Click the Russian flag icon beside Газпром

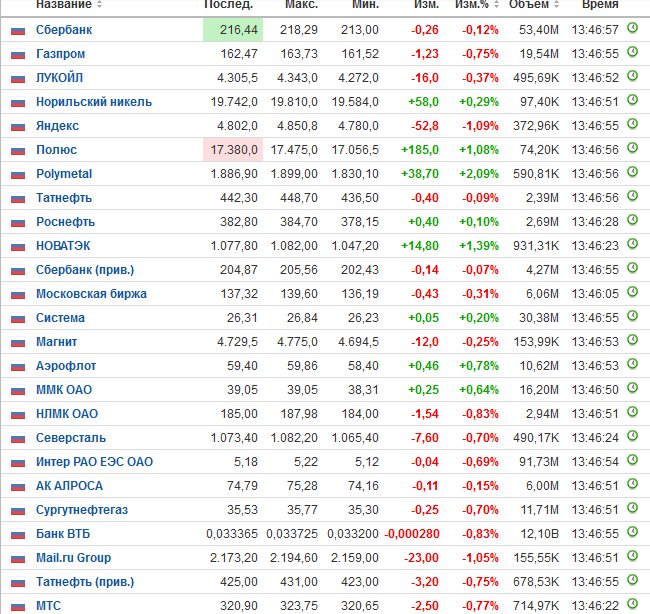pos(18,55)
